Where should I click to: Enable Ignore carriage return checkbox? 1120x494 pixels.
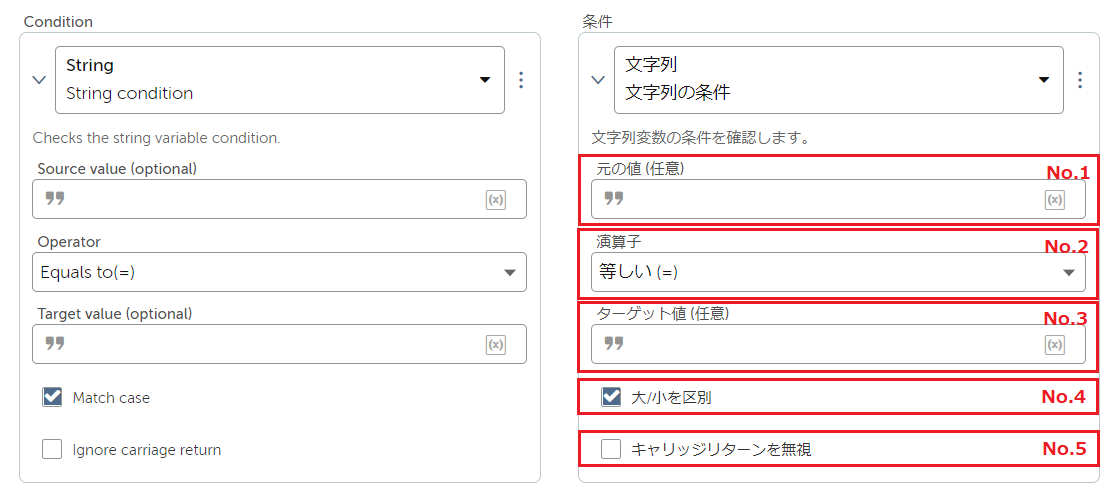52,450
